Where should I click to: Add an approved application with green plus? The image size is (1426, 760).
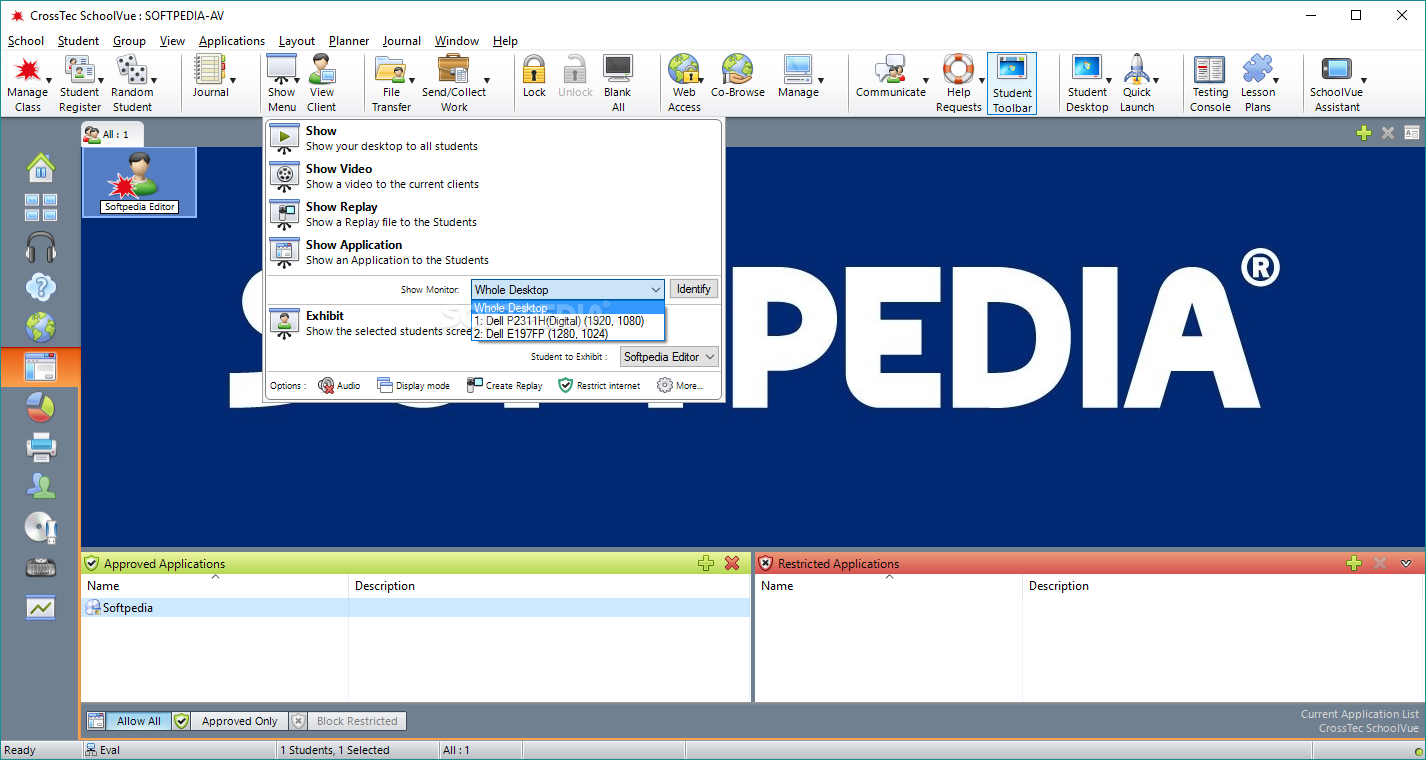(x=706, y=563)
